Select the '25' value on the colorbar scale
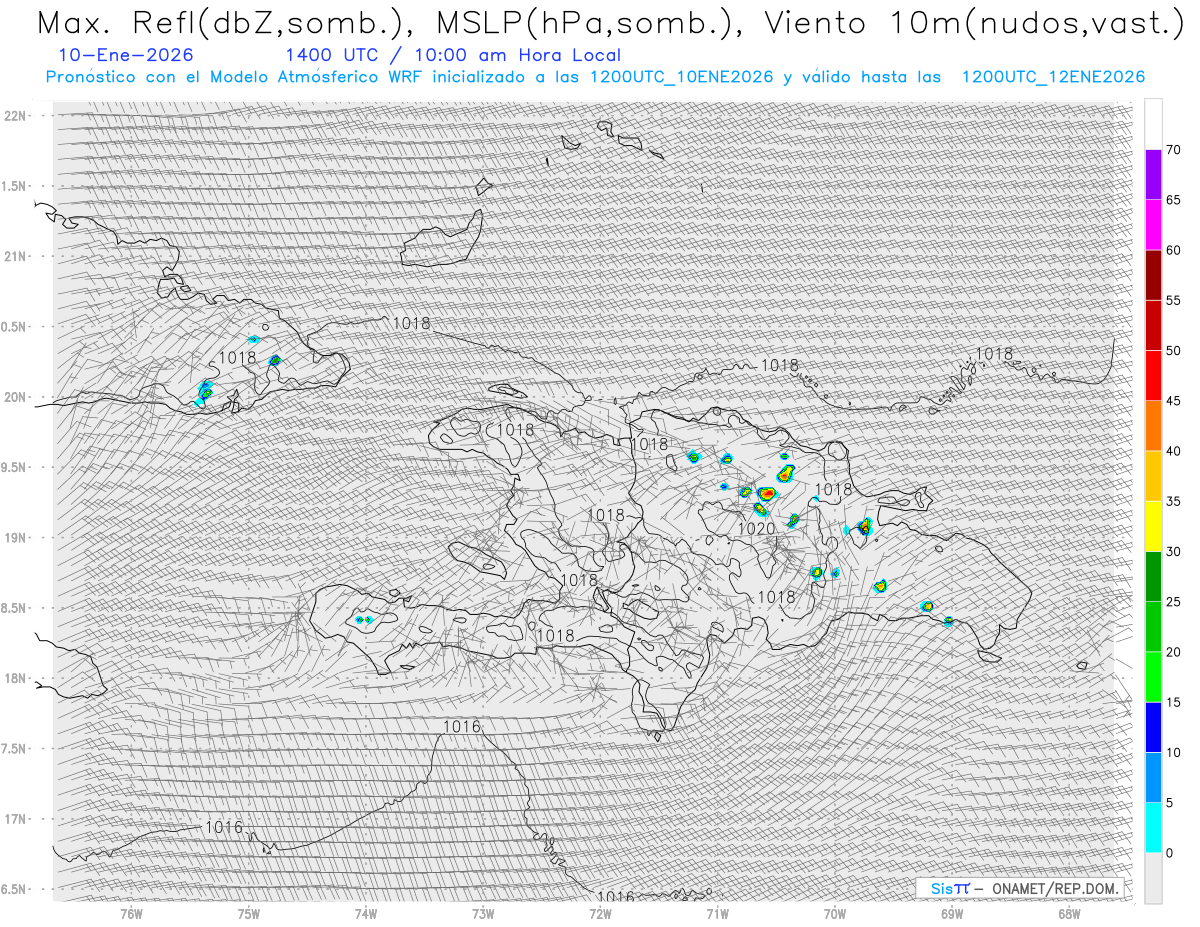The image size is (1200, 927). [1173, 602]
